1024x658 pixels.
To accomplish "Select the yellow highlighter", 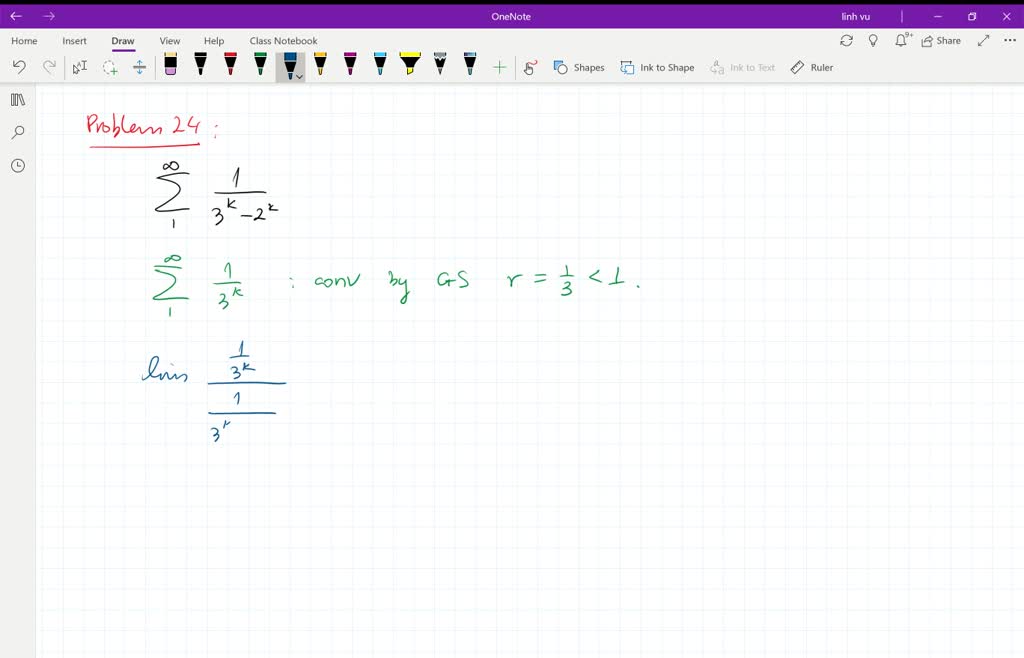I will click(410, 65).
